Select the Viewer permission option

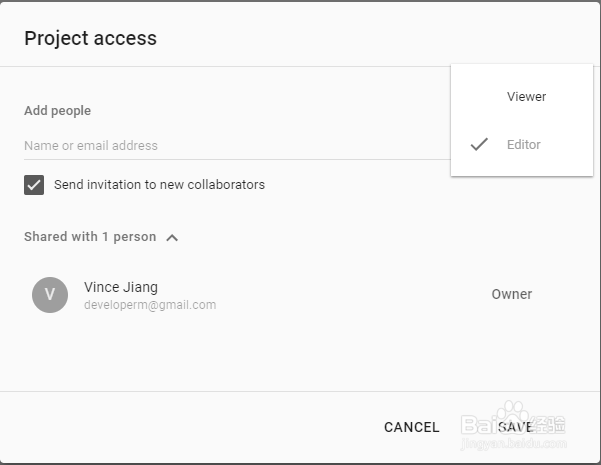[526, 97]
